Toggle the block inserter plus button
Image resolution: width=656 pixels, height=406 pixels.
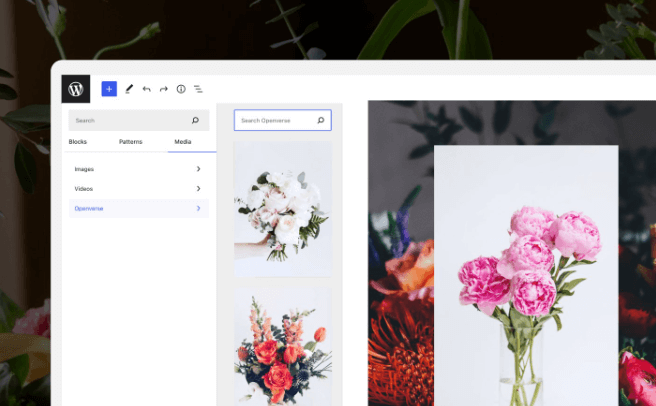click(109, 89)
